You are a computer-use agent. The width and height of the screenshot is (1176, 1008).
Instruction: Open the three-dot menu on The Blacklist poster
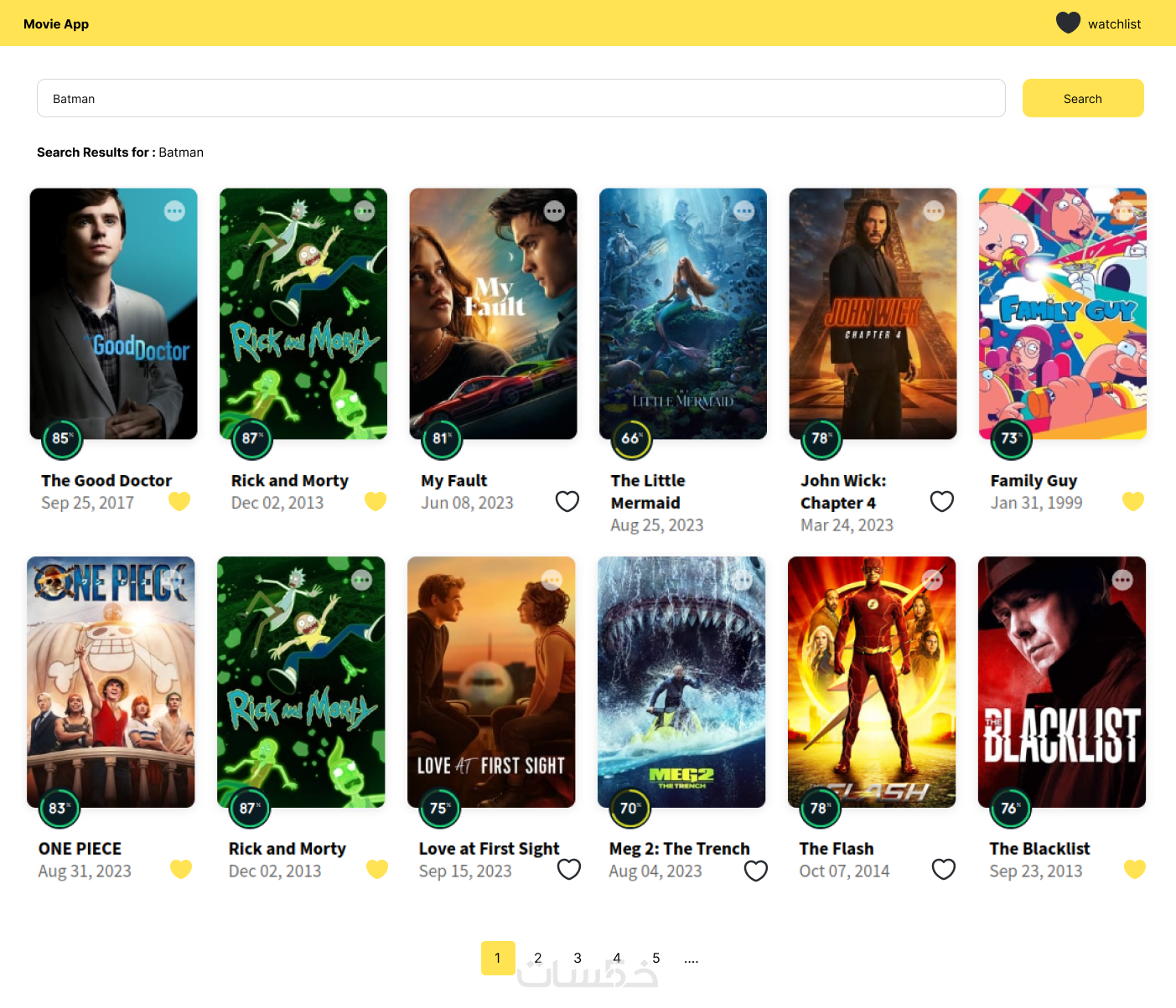point(1122,580)
